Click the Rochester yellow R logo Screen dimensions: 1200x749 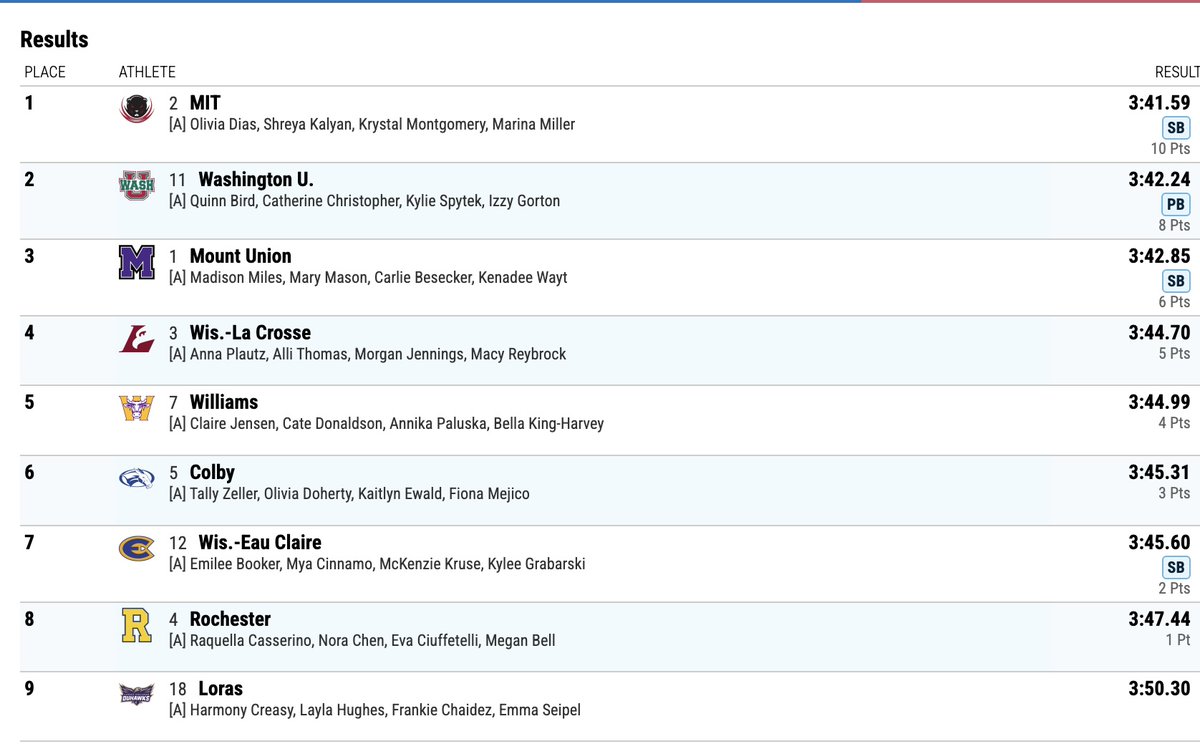coord(135,626)
